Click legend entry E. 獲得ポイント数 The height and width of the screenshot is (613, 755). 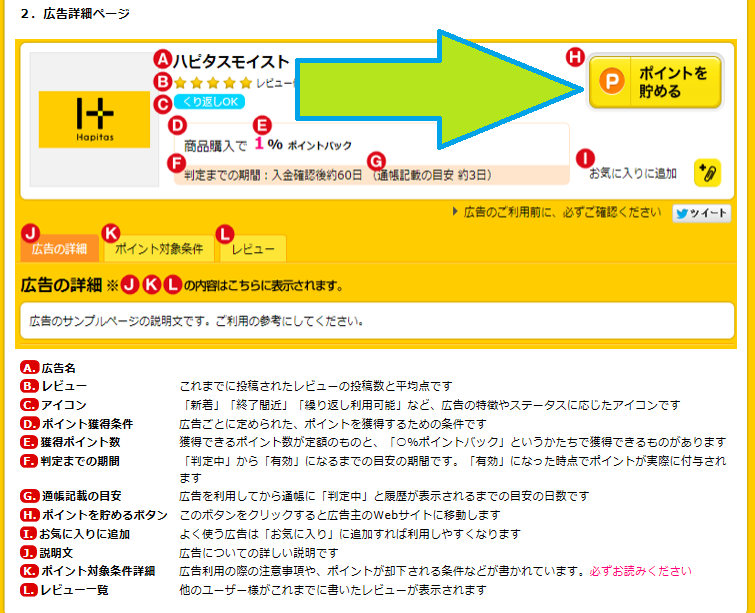click(x=70, y=442)
